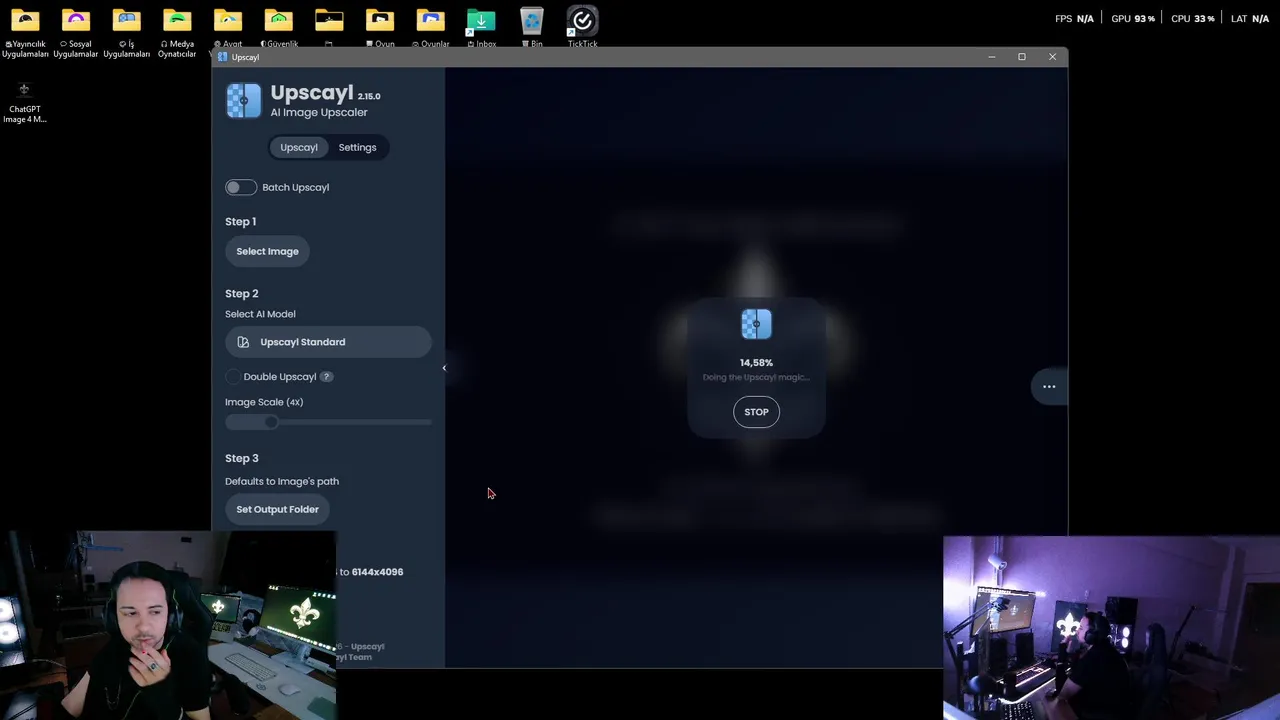The width and height of the screenshot is (1280, 720).
Task: Click the GPU 93% overlay readout
Action: tap(1133, 19)
